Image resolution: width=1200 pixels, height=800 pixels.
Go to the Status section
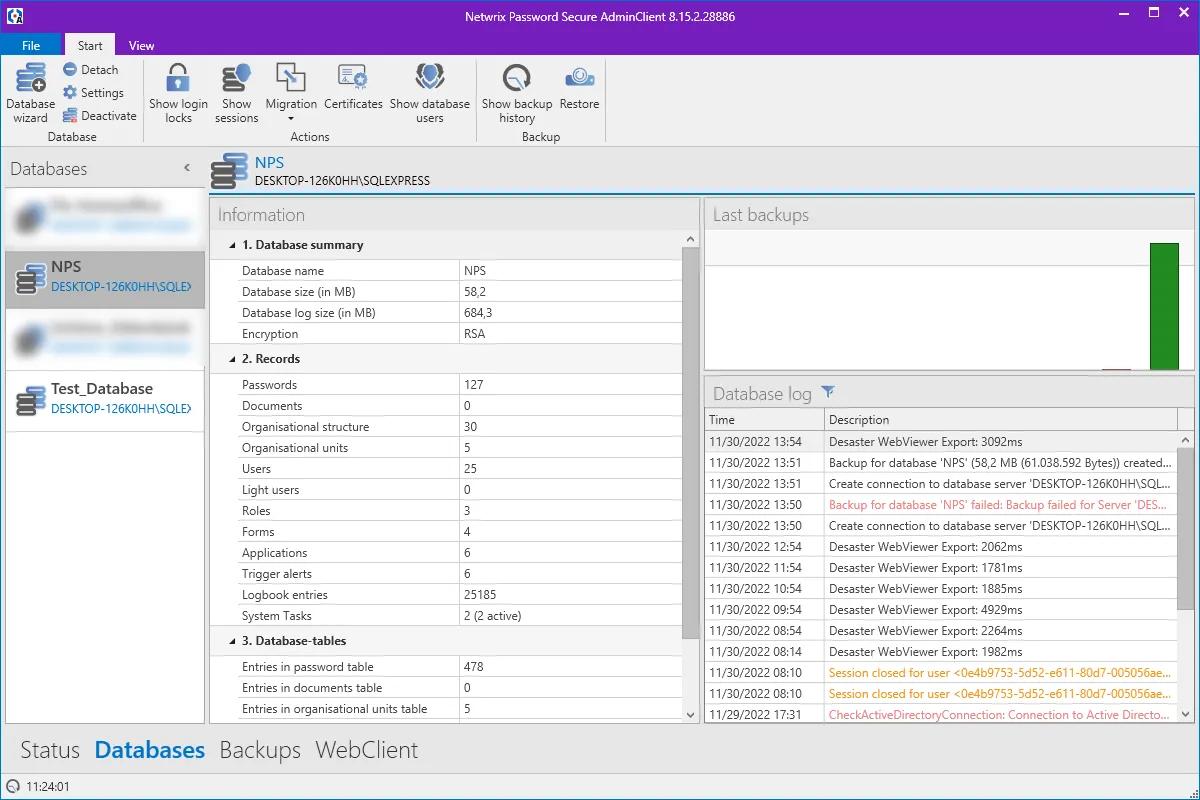click(x=50, y=750)
